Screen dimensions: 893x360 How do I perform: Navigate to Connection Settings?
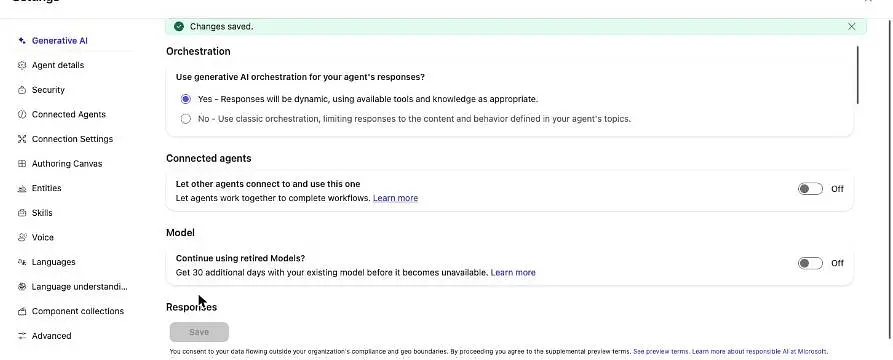72,139
